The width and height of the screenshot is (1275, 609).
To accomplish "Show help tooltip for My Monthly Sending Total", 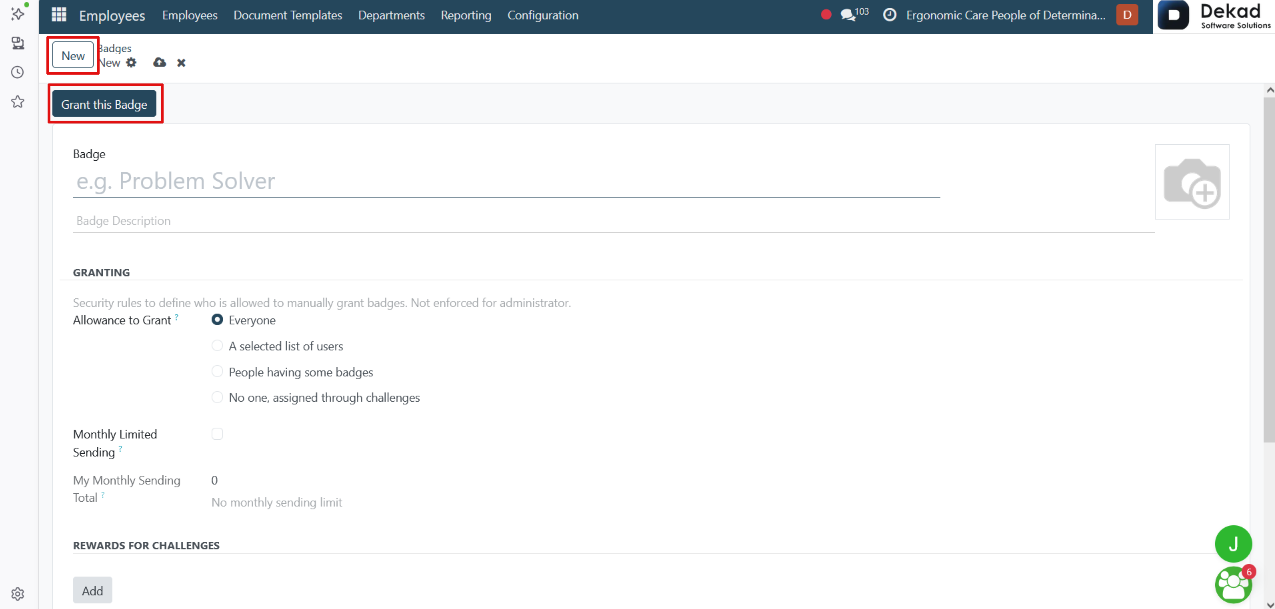I will [103, 494].
